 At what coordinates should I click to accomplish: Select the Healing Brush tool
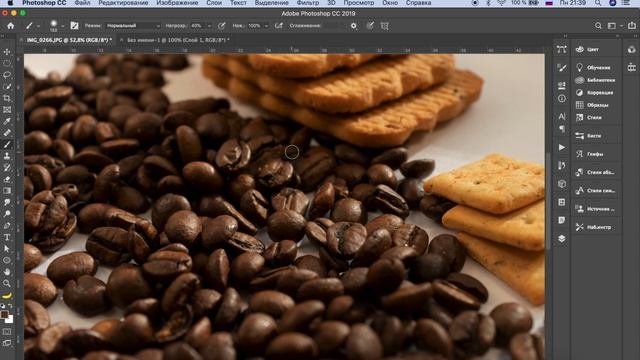point(7,133)
